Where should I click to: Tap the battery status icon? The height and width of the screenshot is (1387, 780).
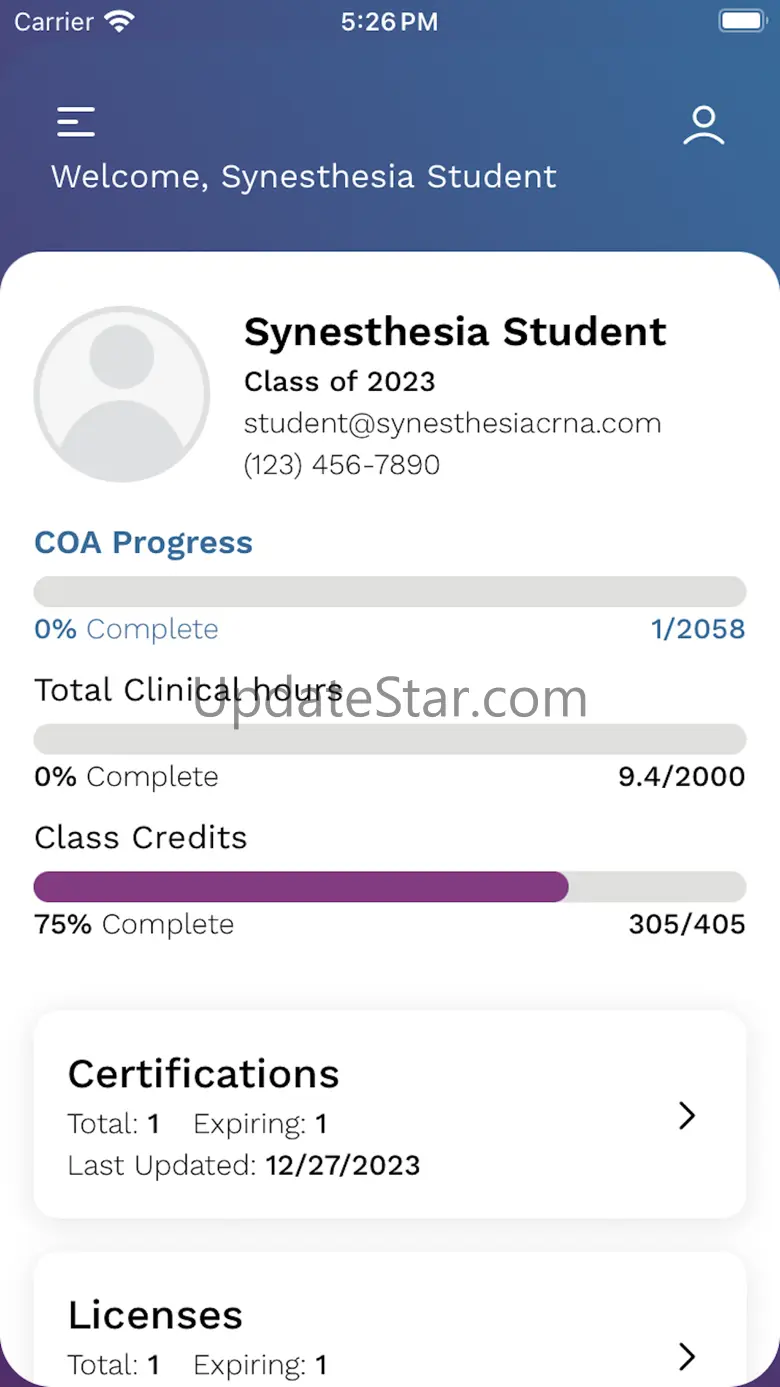(x=741, y=21)
